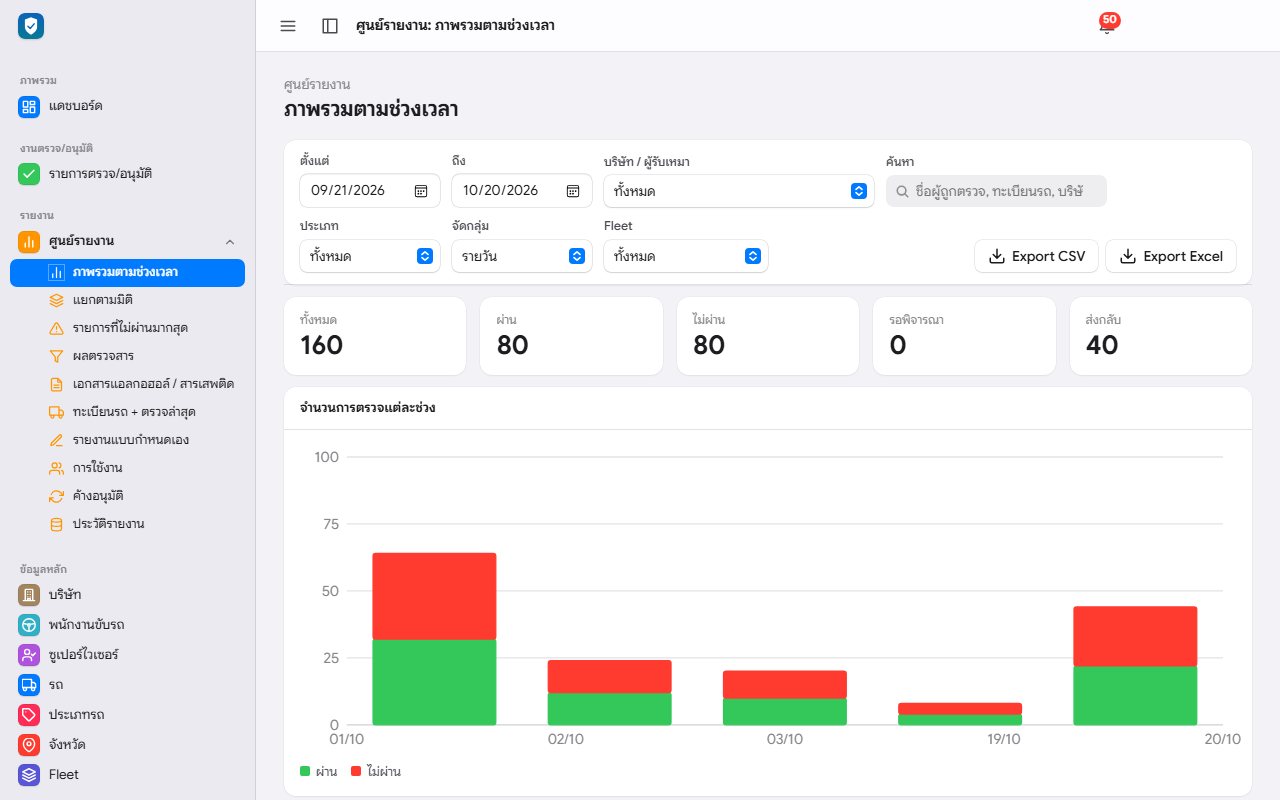Open ค้างอนุมัติ menu item
The height and width of the screenshot is (800, 1280).
[x=127, y=496]
